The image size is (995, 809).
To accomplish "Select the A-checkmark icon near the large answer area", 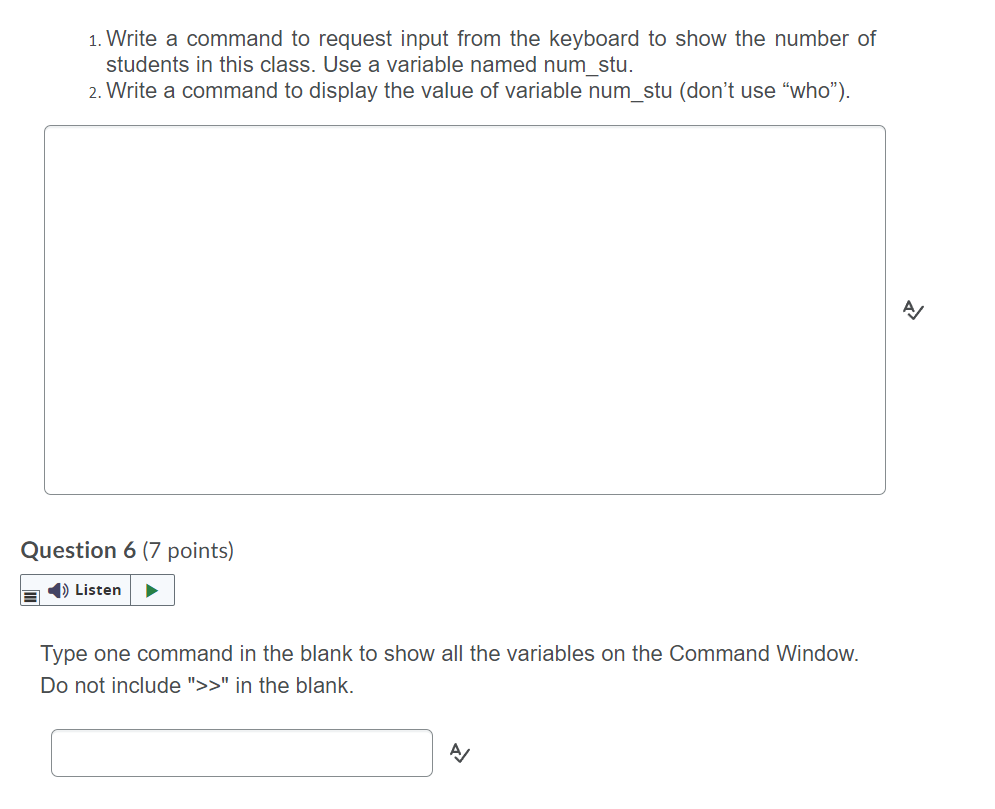I will pyautogui.click(x=912, y=310).
